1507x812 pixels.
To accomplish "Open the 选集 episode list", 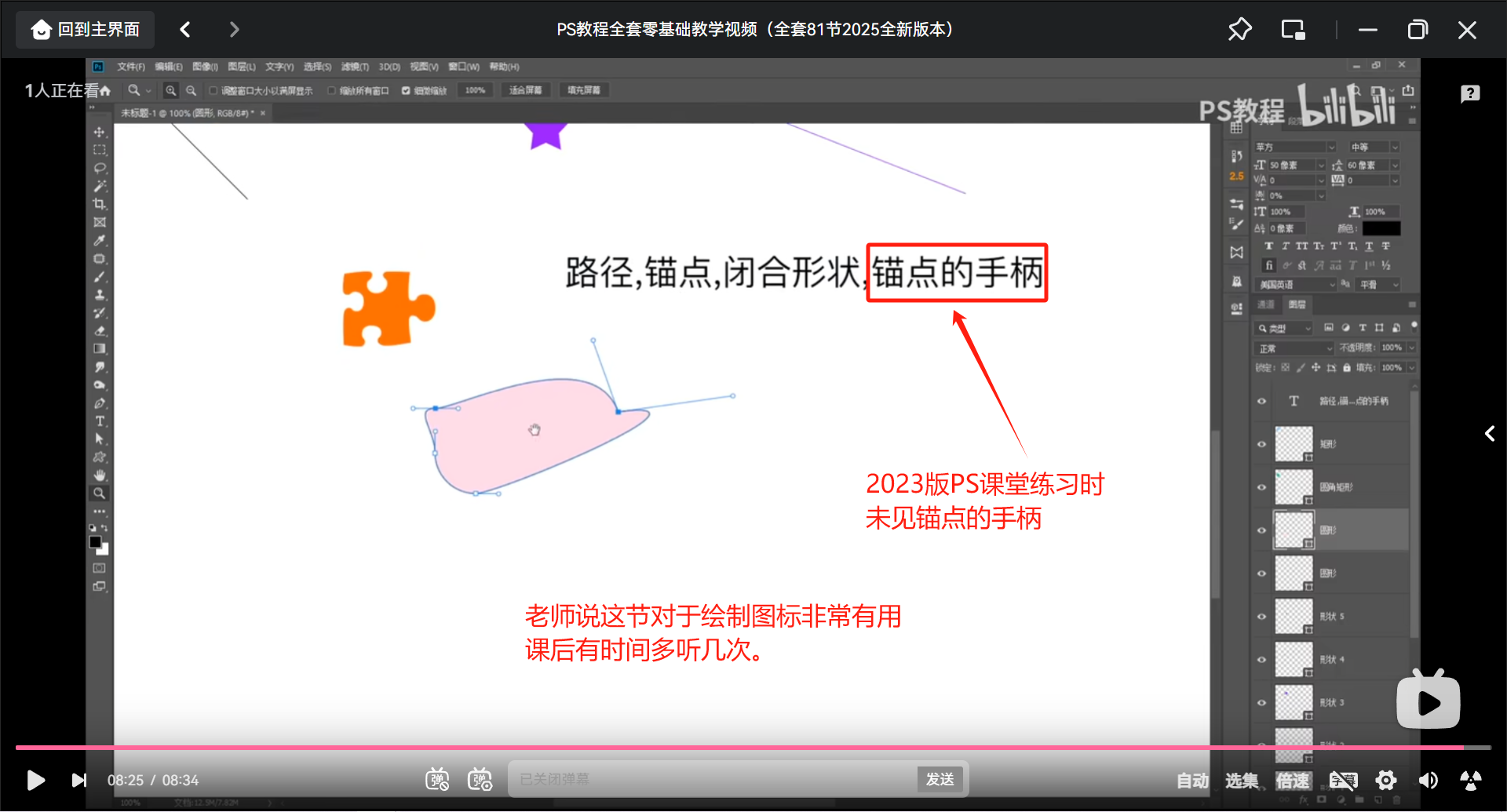I will (x=1242, y=781).
